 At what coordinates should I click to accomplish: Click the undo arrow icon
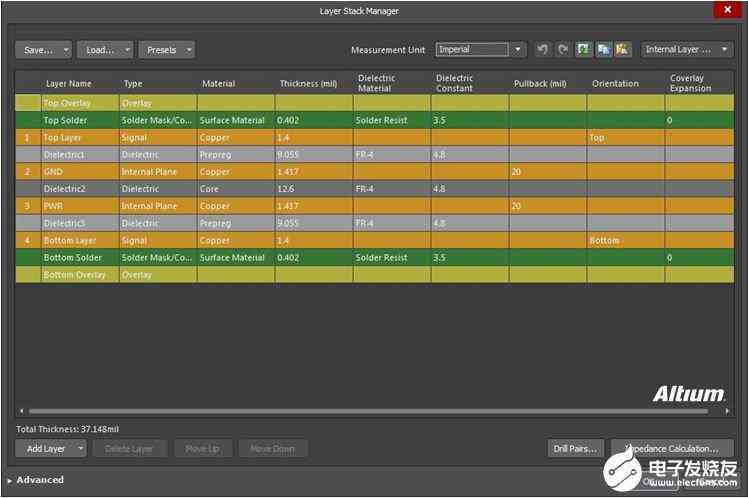[x=542, y=50]
